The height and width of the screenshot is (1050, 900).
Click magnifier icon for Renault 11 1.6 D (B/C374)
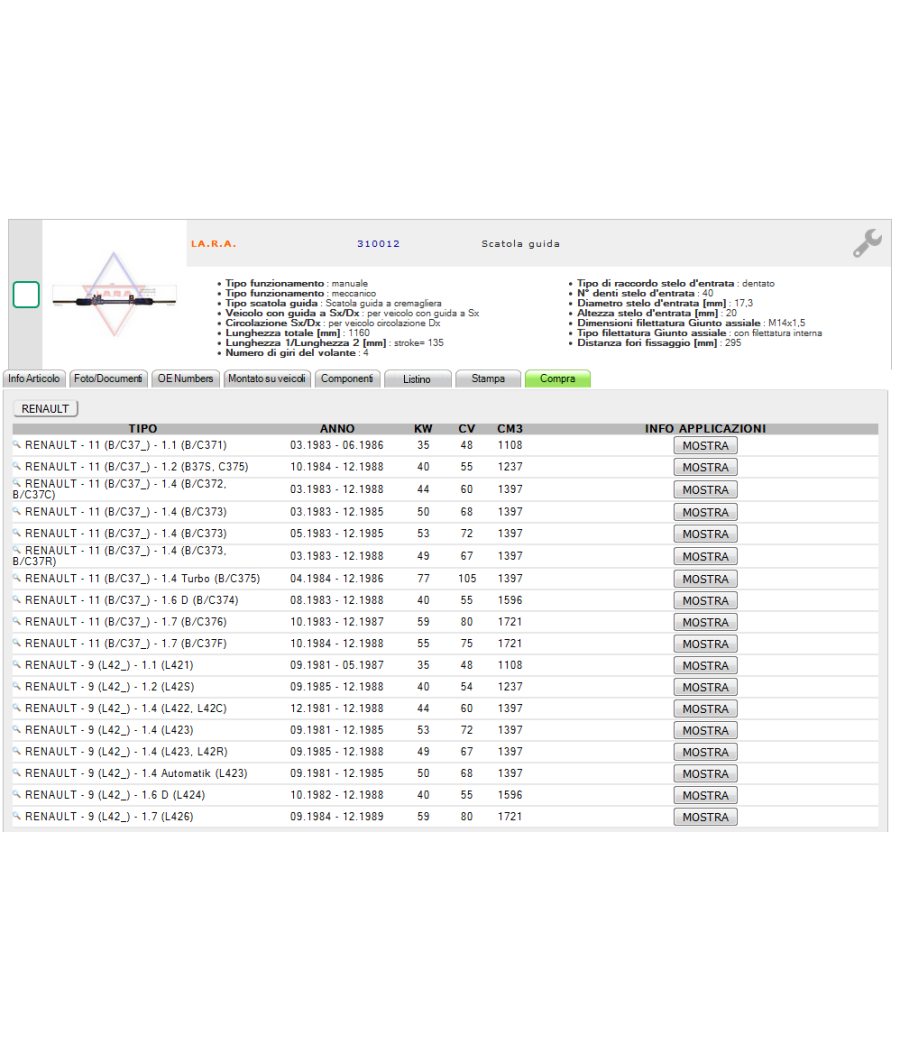pos(17,600)
